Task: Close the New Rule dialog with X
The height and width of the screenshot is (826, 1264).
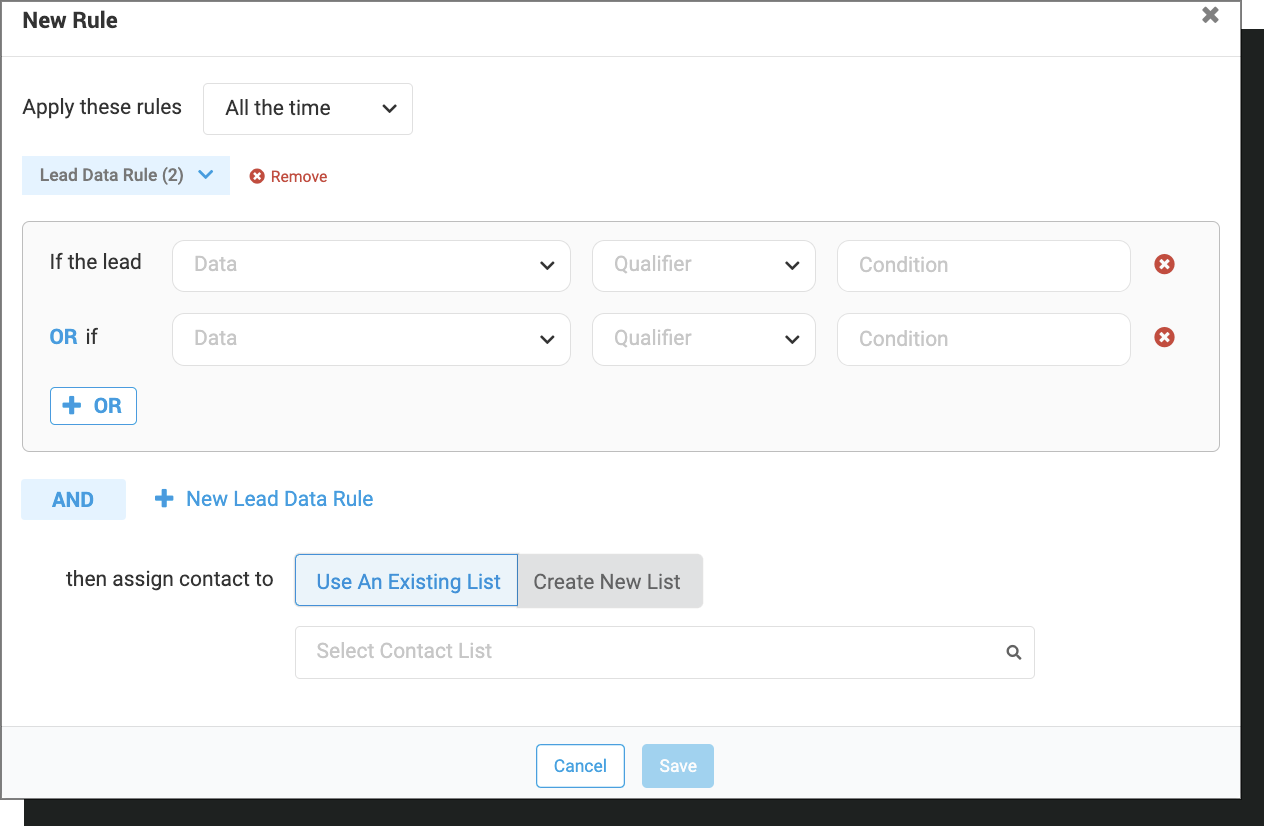Action: coord(1210,15)
